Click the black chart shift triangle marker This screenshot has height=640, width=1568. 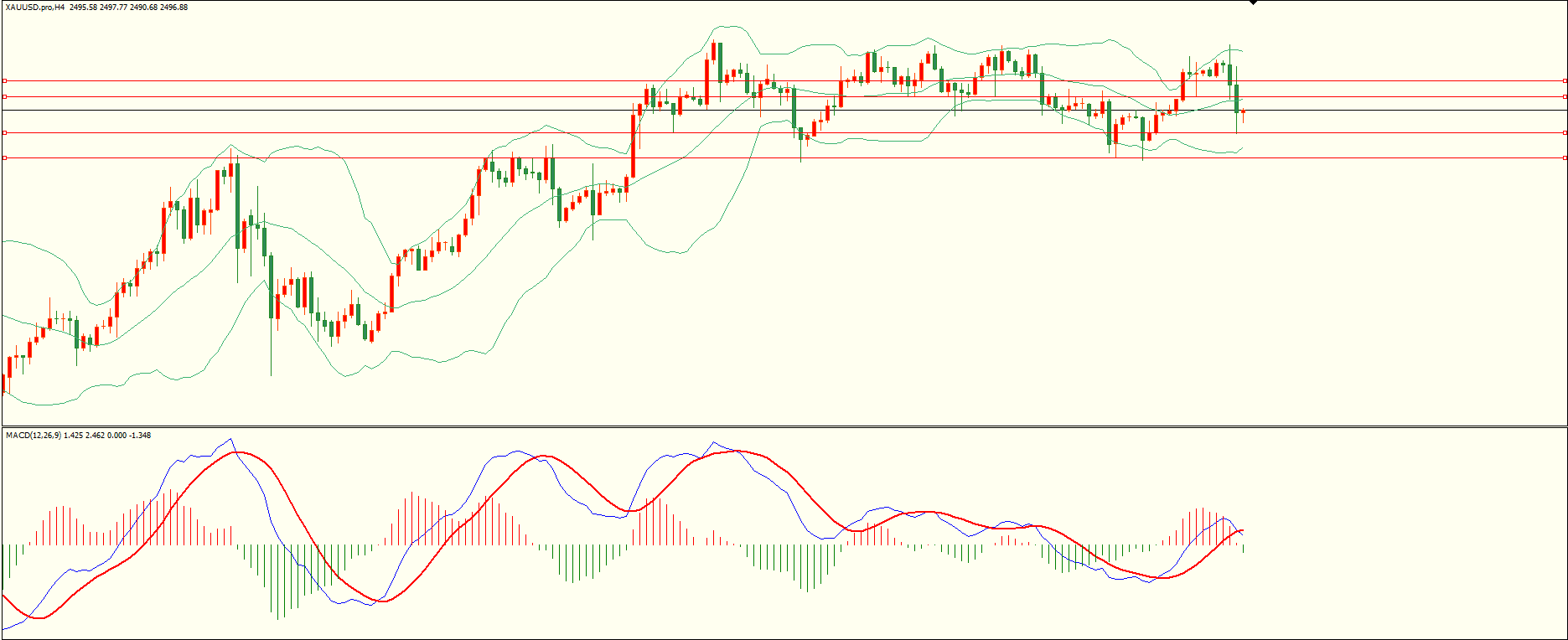(1253, 3)
